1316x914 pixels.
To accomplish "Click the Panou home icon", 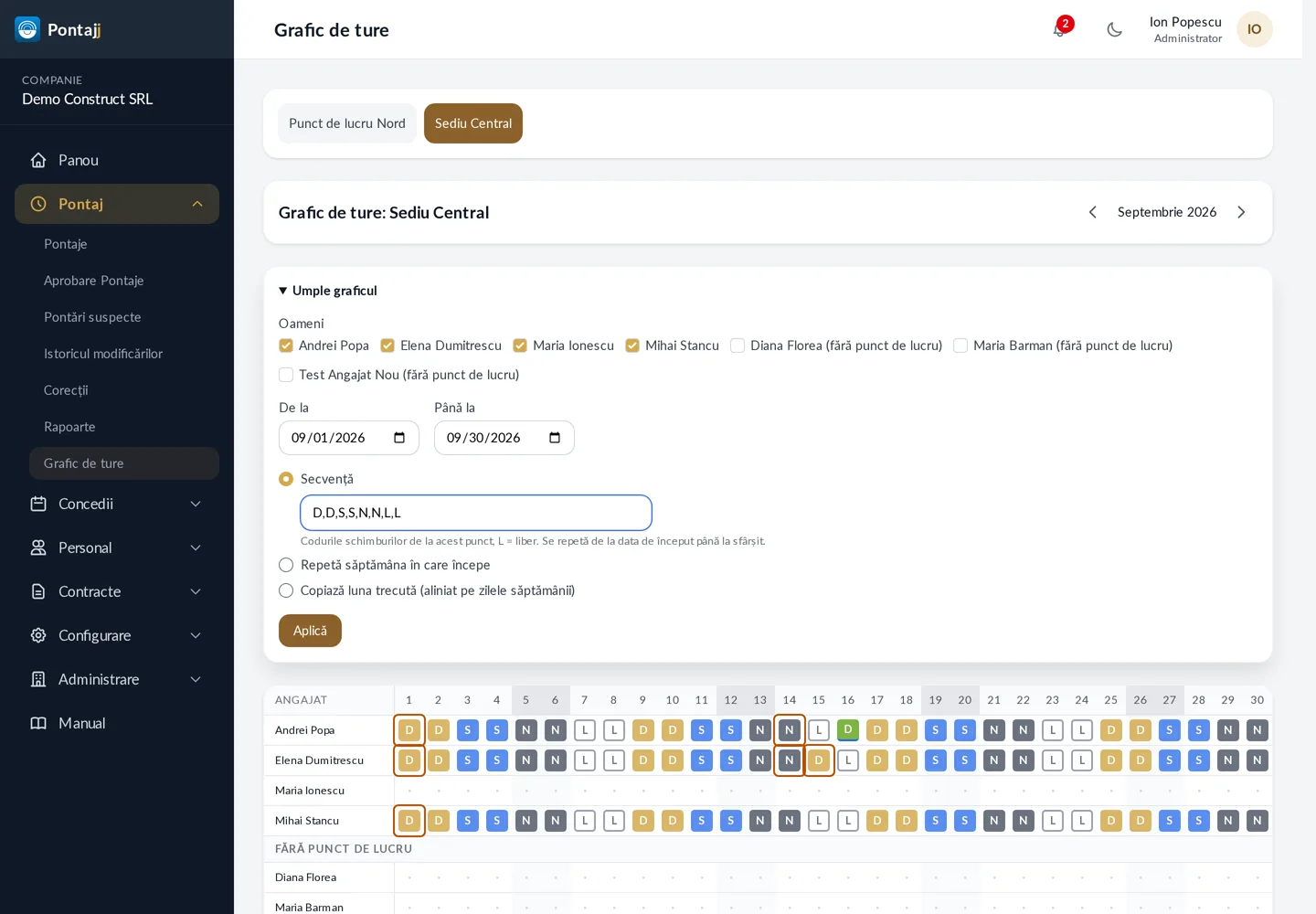I will tap(38, 160).
